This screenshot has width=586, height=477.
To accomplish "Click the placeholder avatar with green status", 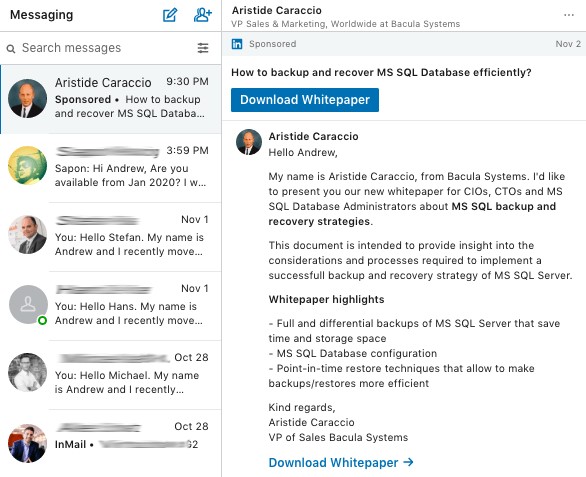I will point(28,304).
